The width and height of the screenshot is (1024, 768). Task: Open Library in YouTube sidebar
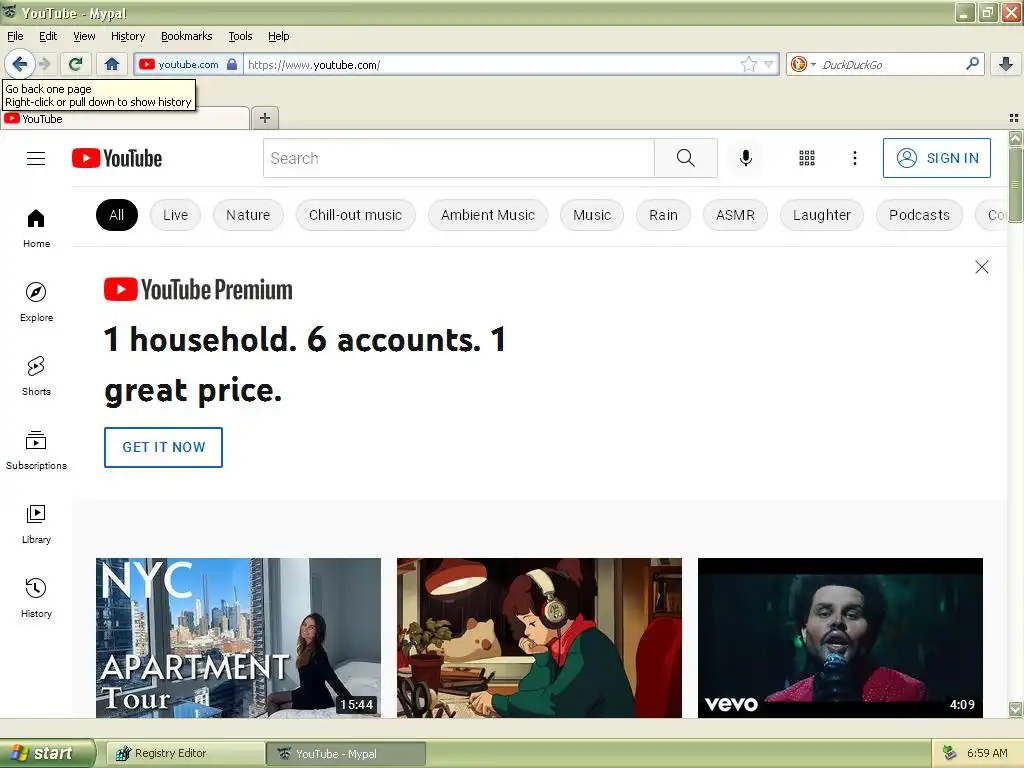pyautogui.click(x=36, y=524)
